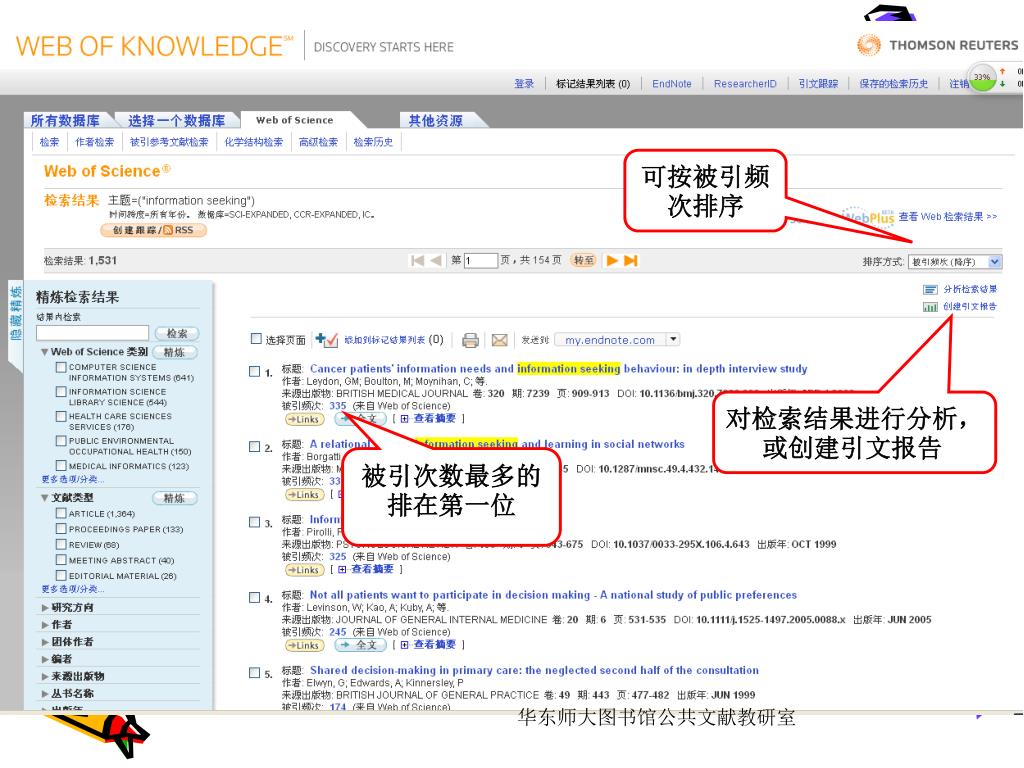This screenshot has width=1024, height=768.
Task: Collapse the Web of Science categories section
Action: 44,352
